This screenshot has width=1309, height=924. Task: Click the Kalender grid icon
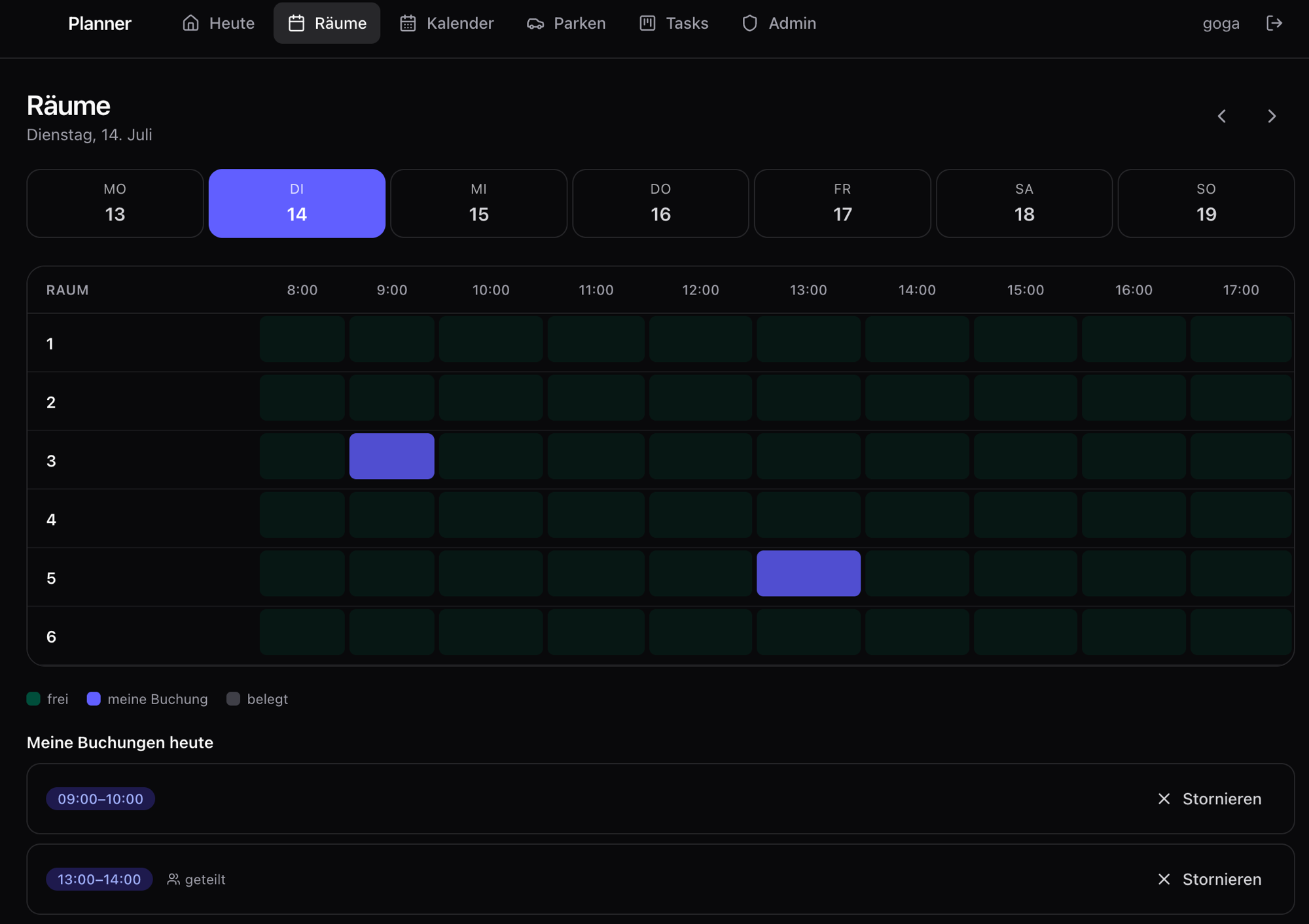(x=408, y=24)
